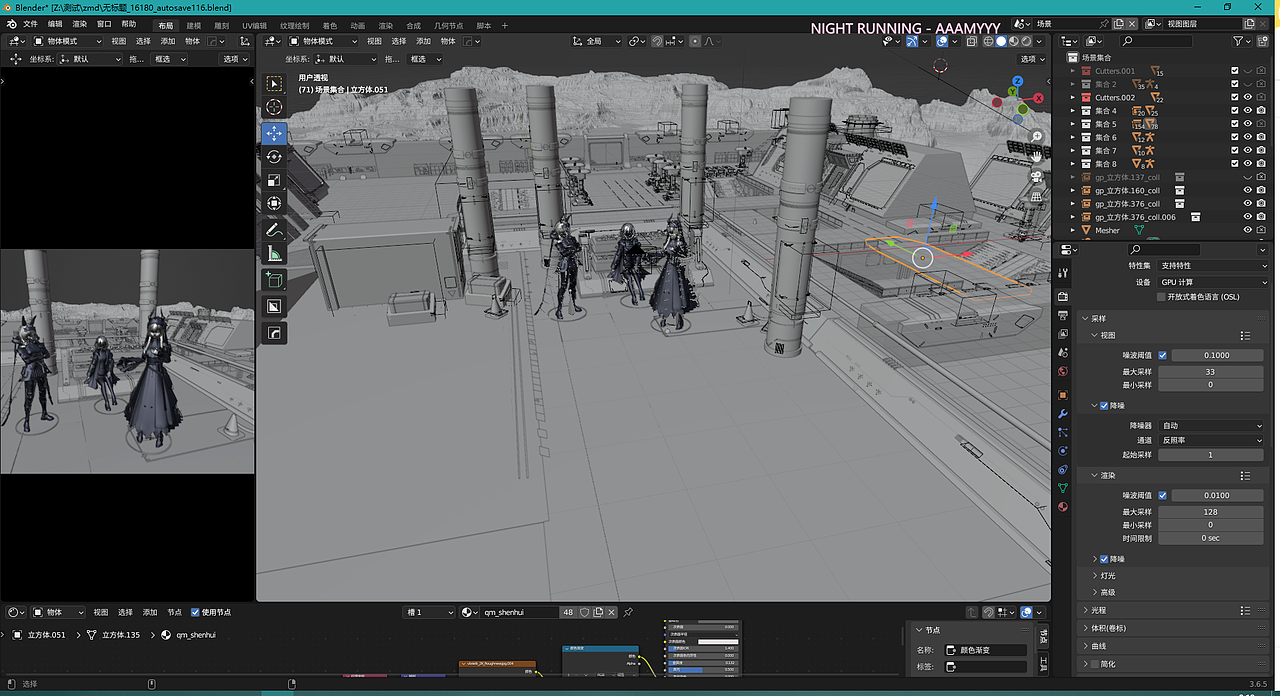Switch to 几何节点 workspace tab

point(449,25)
